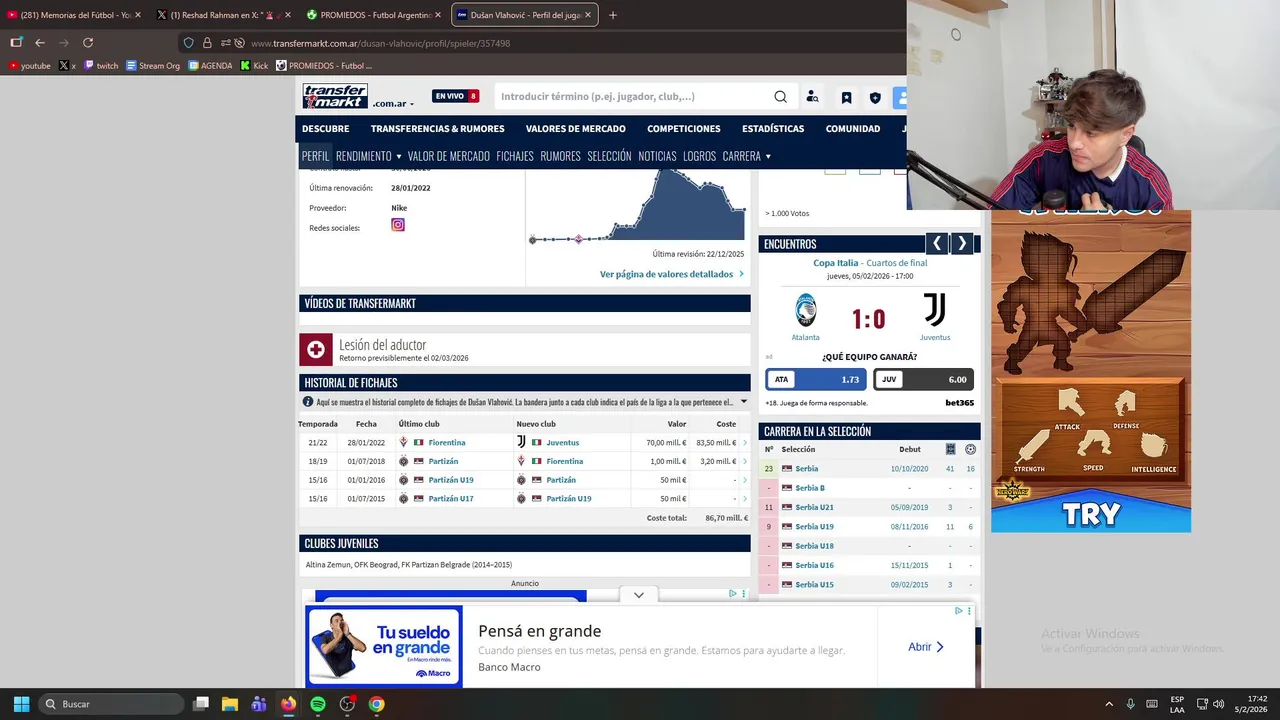Open the twitch bookmark

coord(101,66)
